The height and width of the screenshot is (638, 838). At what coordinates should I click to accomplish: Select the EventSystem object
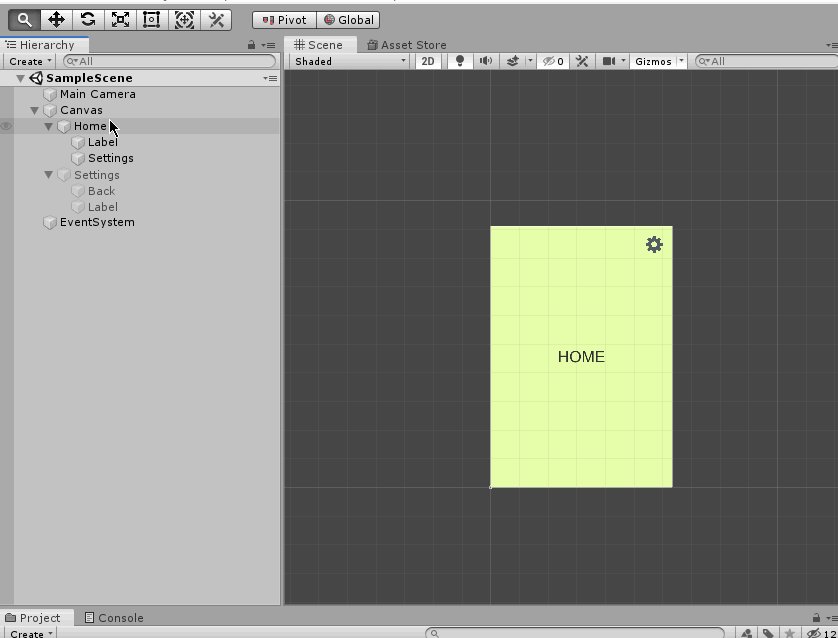[x=97, y=222]
